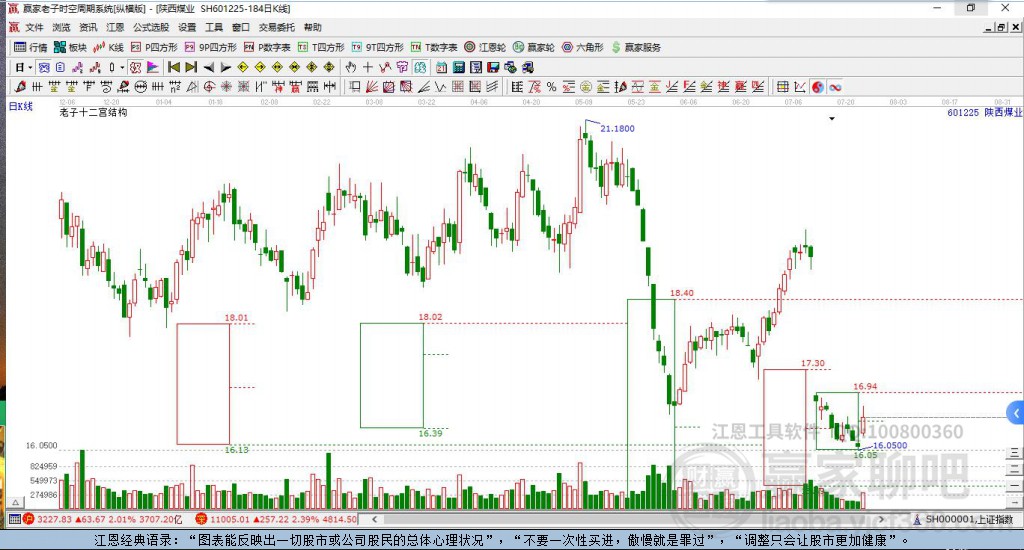Select the snowflake radial lines tool
The image size is (1024, 550).
tap(225, 87)
